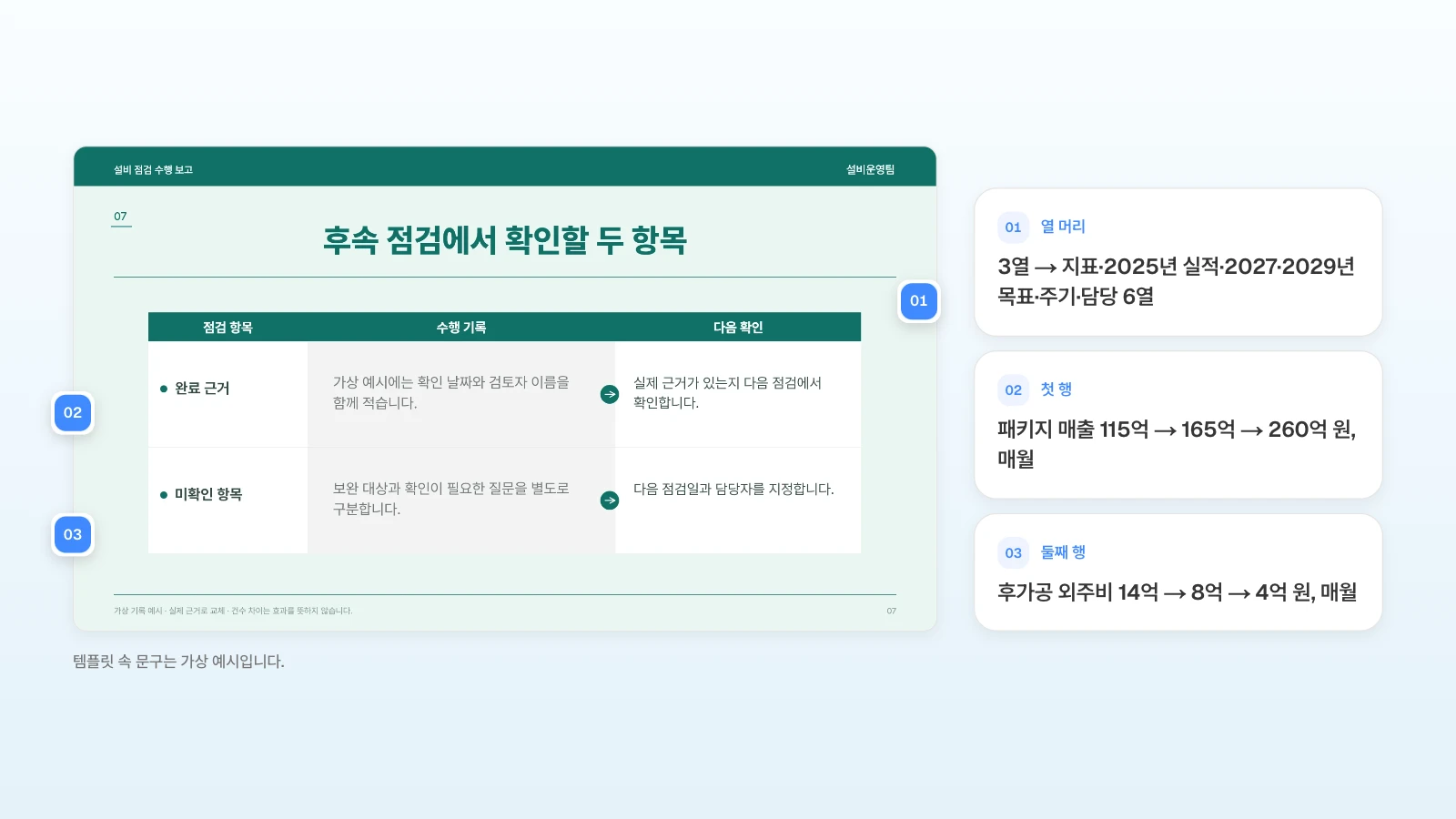1456x819 pixels.
Task: Click the footer note starting 가상 기록 예시
Action: [x=233, y=612]
